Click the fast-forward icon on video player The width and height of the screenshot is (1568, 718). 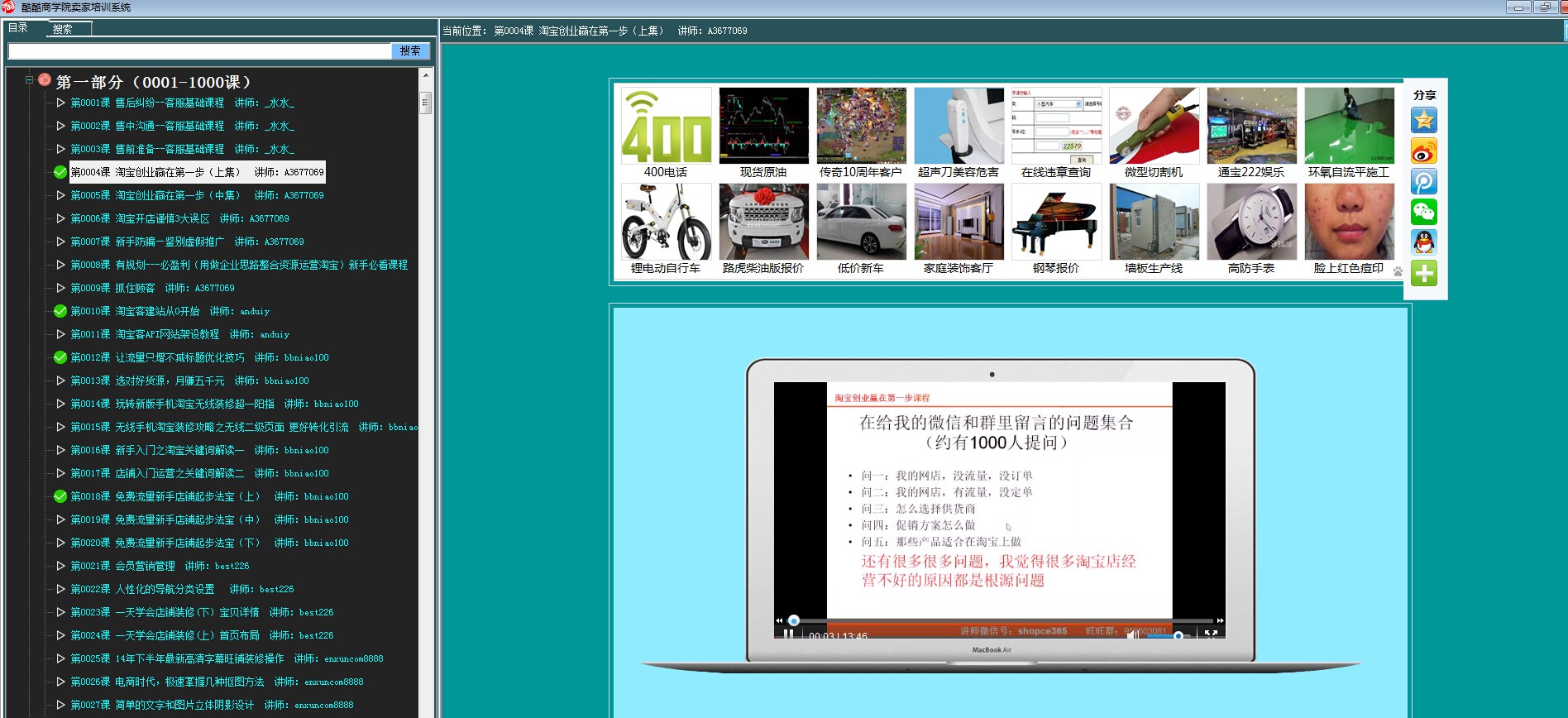(1220, 620)
